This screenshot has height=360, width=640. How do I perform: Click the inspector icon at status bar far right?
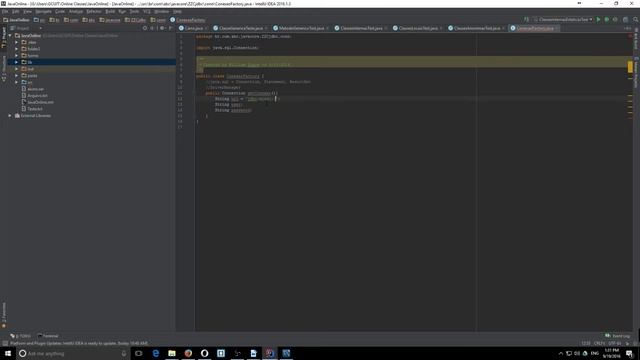(635, 343)
